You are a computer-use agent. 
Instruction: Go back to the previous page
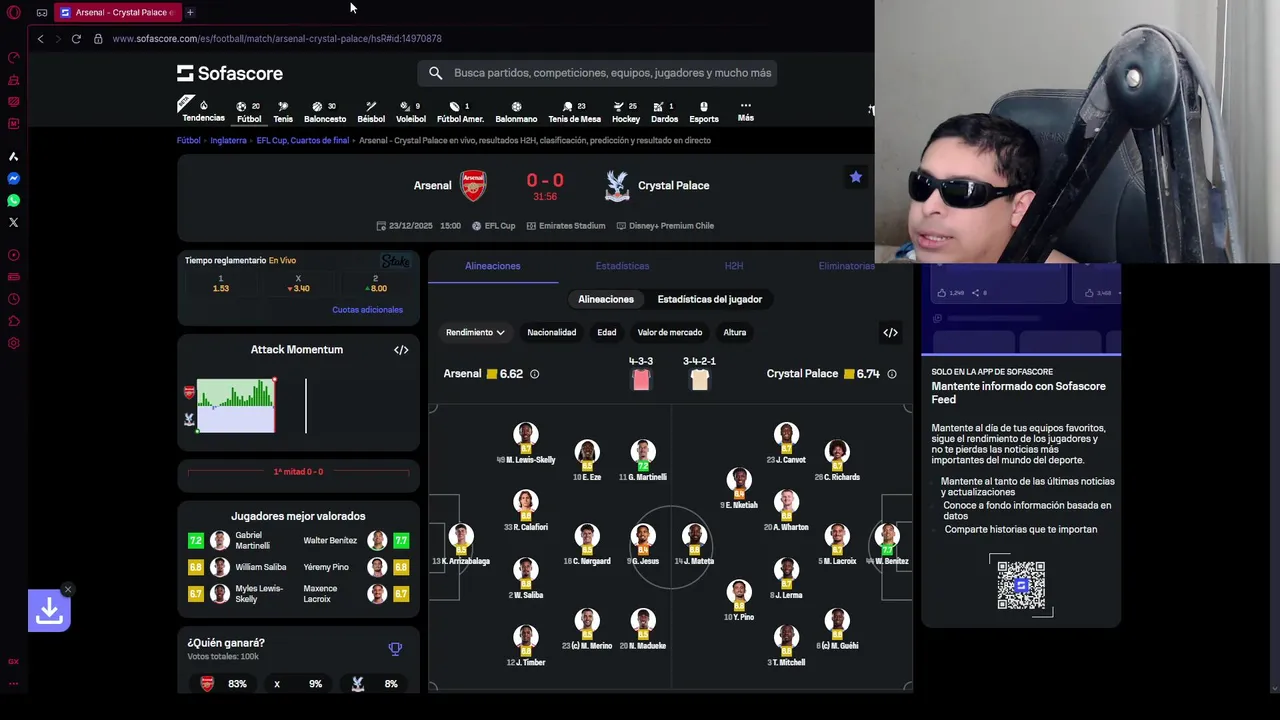pyautogui.click(x=40, y=39)
